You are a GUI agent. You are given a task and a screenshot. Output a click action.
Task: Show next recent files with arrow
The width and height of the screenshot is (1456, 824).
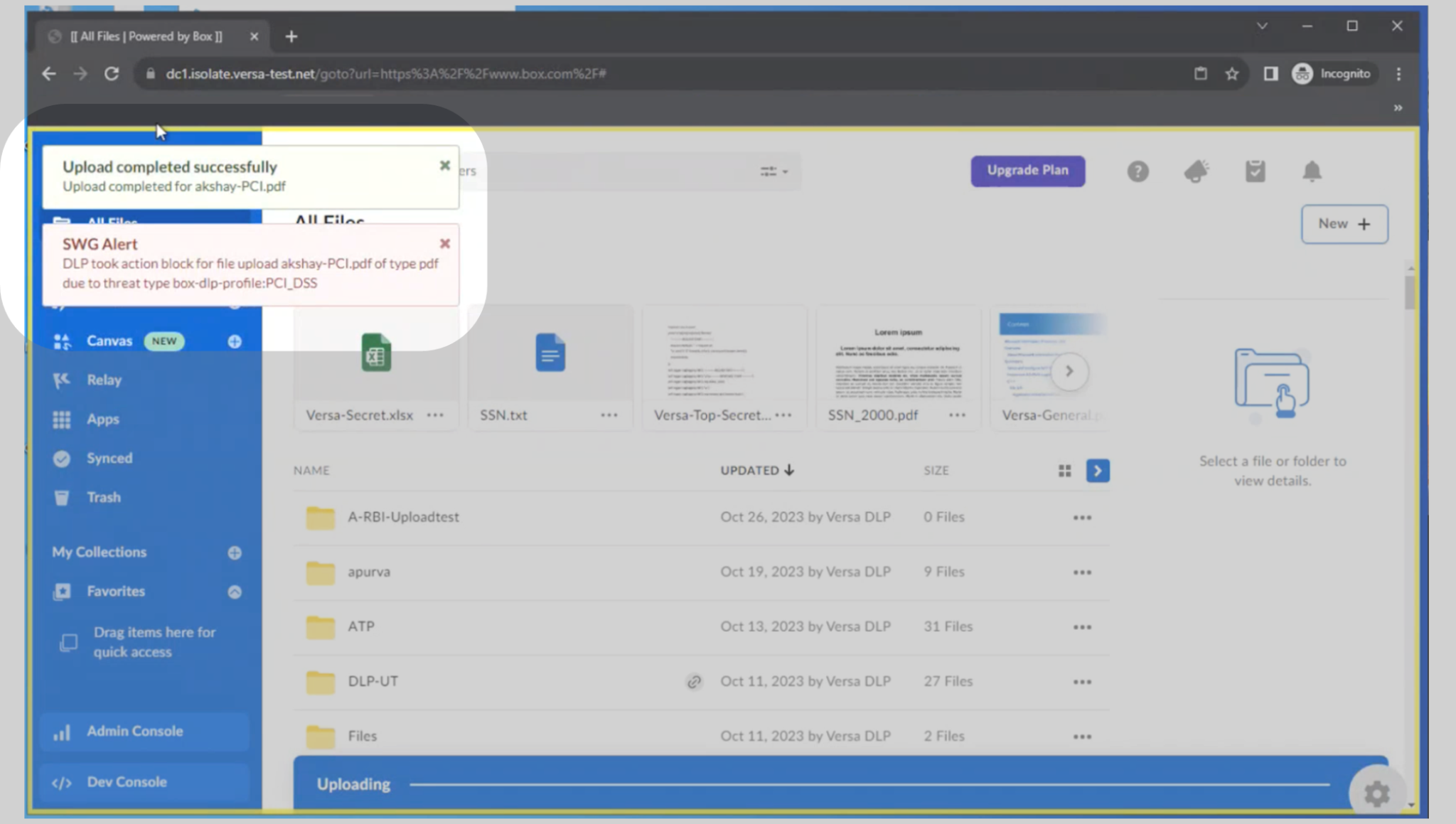tap(1069, 371)
